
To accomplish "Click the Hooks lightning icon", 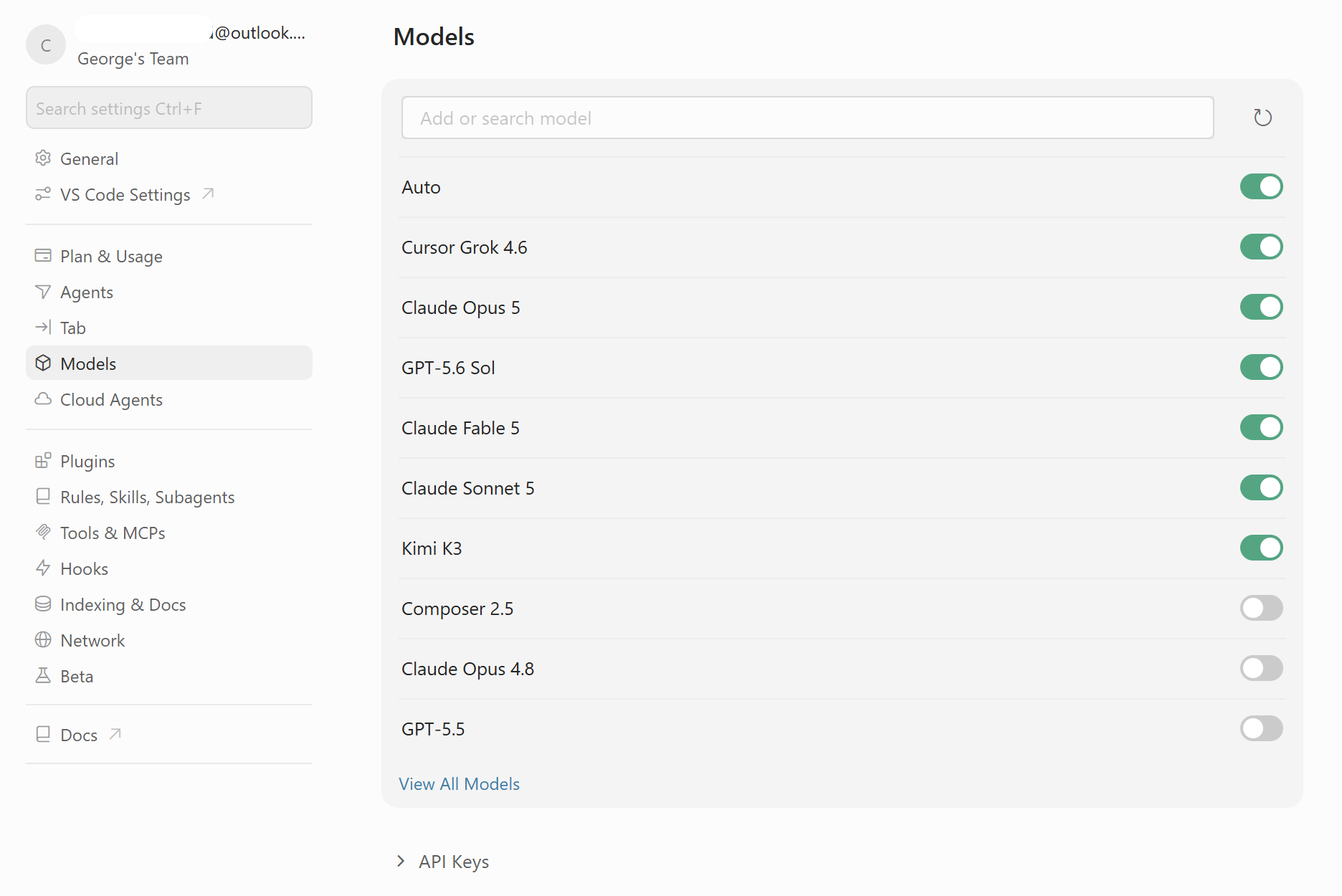I will (x=43, y=568).
